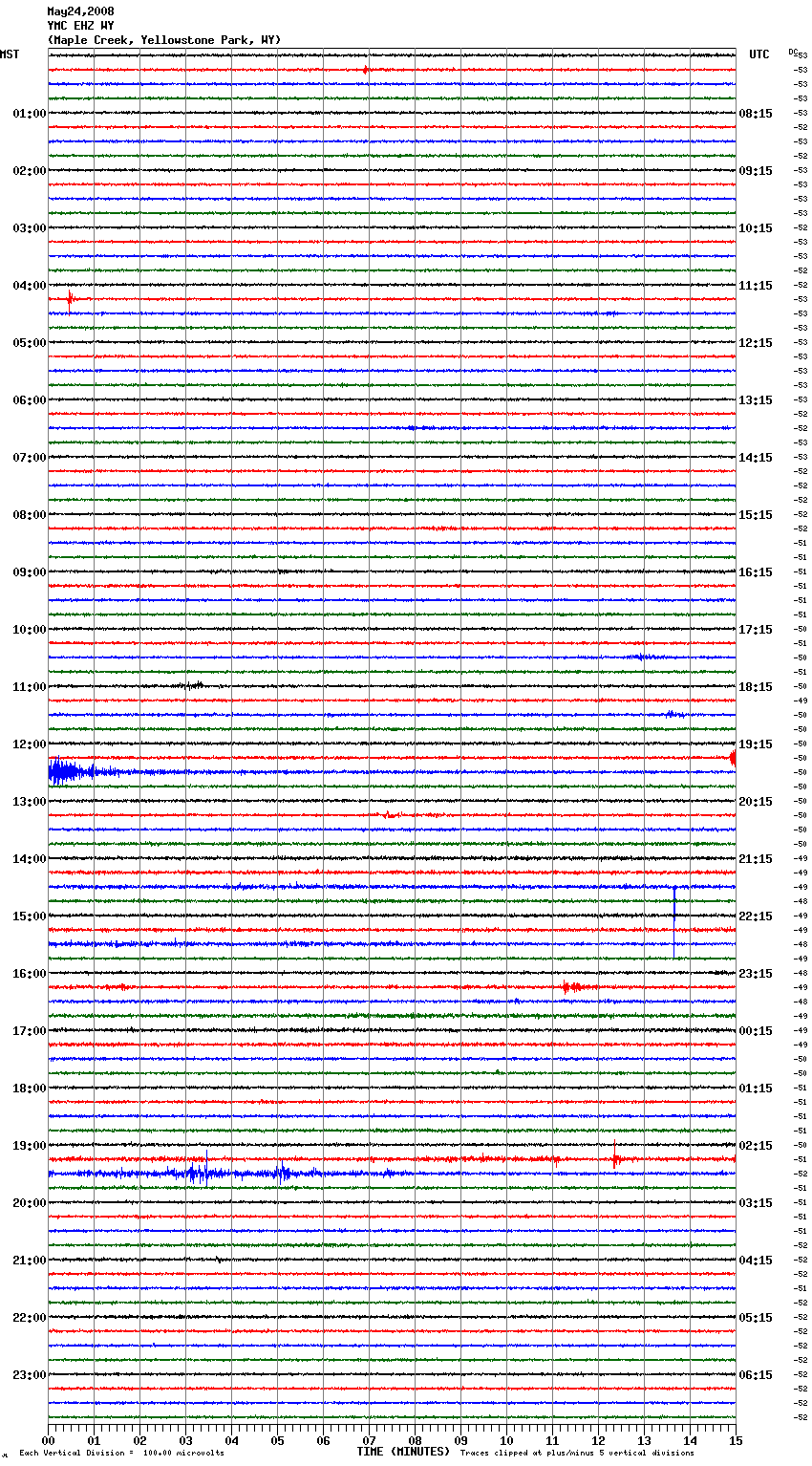Viewport: 812px width, 1466px height.
Task: Click minute 09 on the bottom axis
Action: click(x=461, y=1440)
